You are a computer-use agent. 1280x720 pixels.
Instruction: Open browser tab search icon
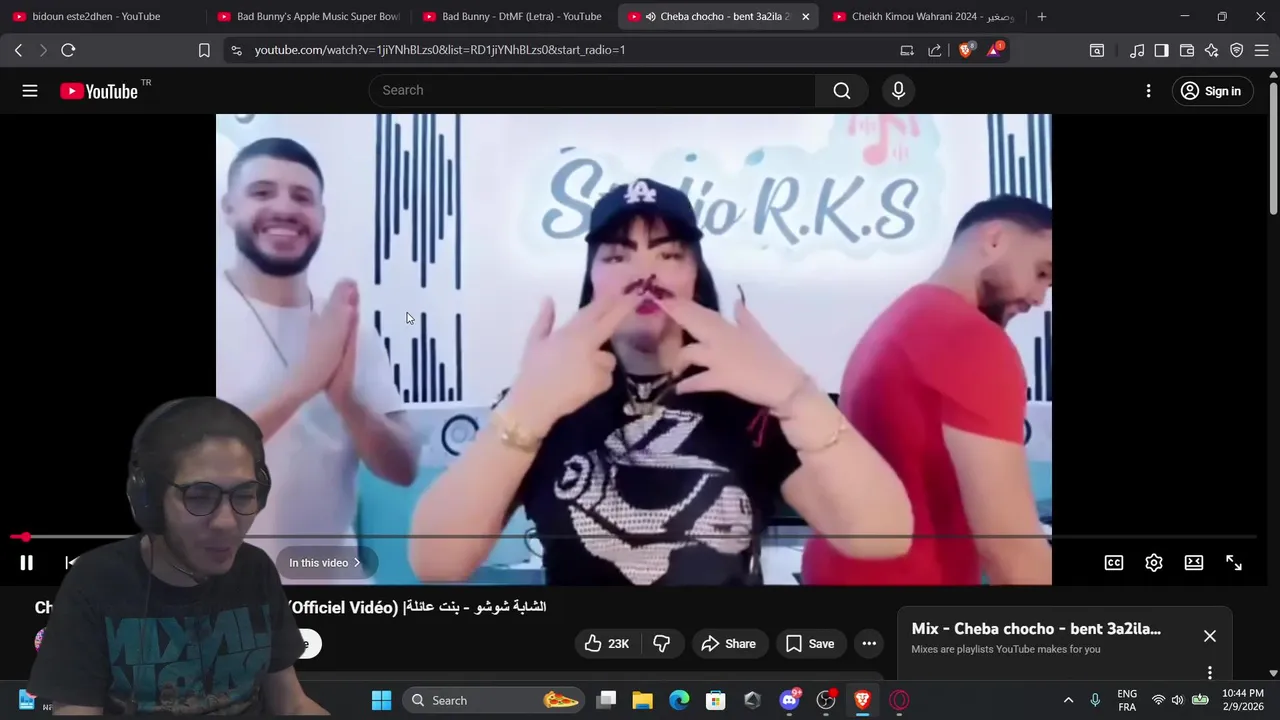coord(1097,50)
